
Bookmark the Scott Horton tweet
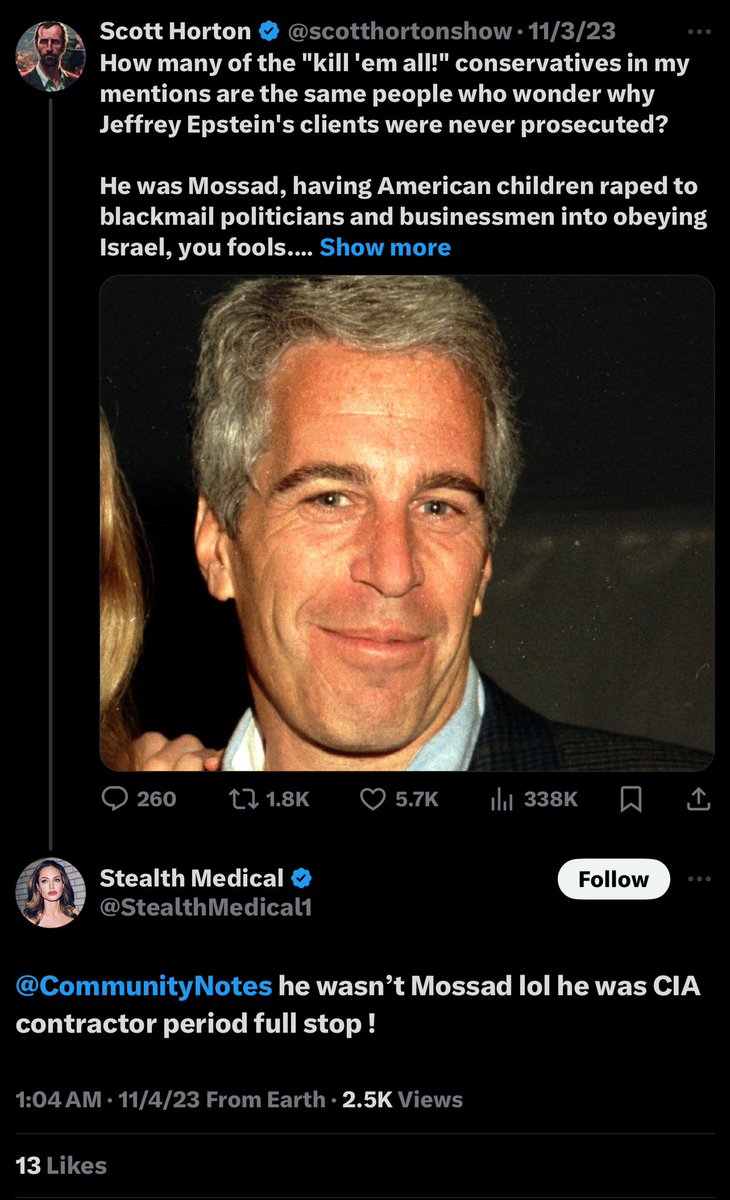631,798
